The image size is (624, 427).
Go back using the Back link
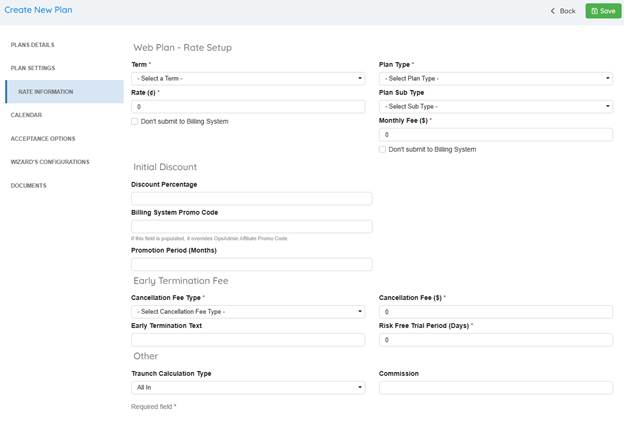[563, 11]
